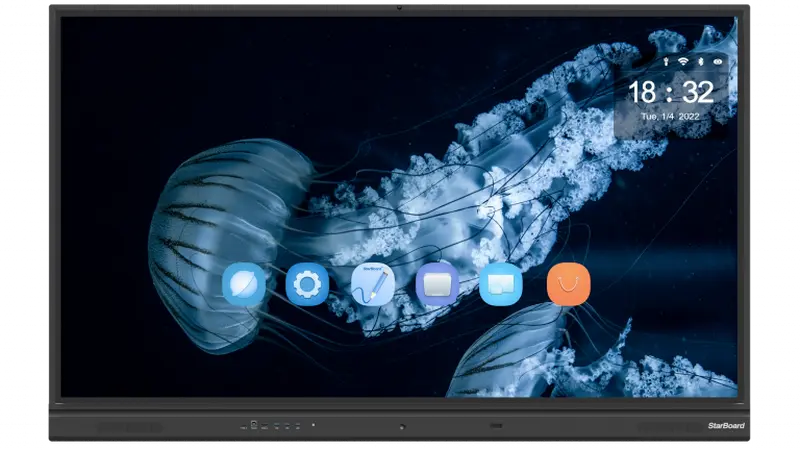Open the purple file manager app
This screenshot has height=450, width=800.
pyautogui.click(x=437, y=285)
